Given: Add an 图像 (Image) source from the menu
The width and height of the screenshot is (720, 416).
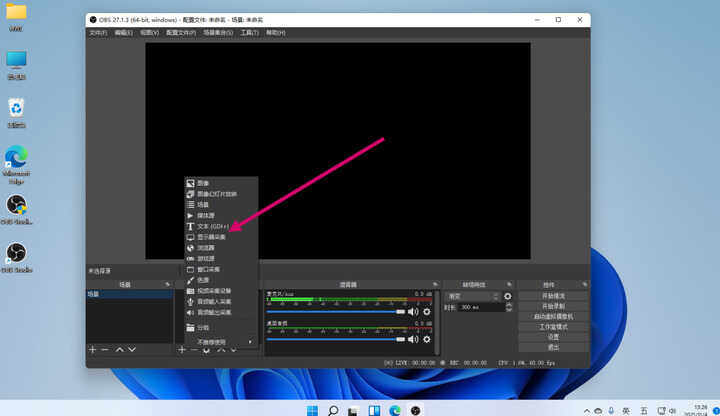Looking at the screenshot, I should click(x=221, y=183).
